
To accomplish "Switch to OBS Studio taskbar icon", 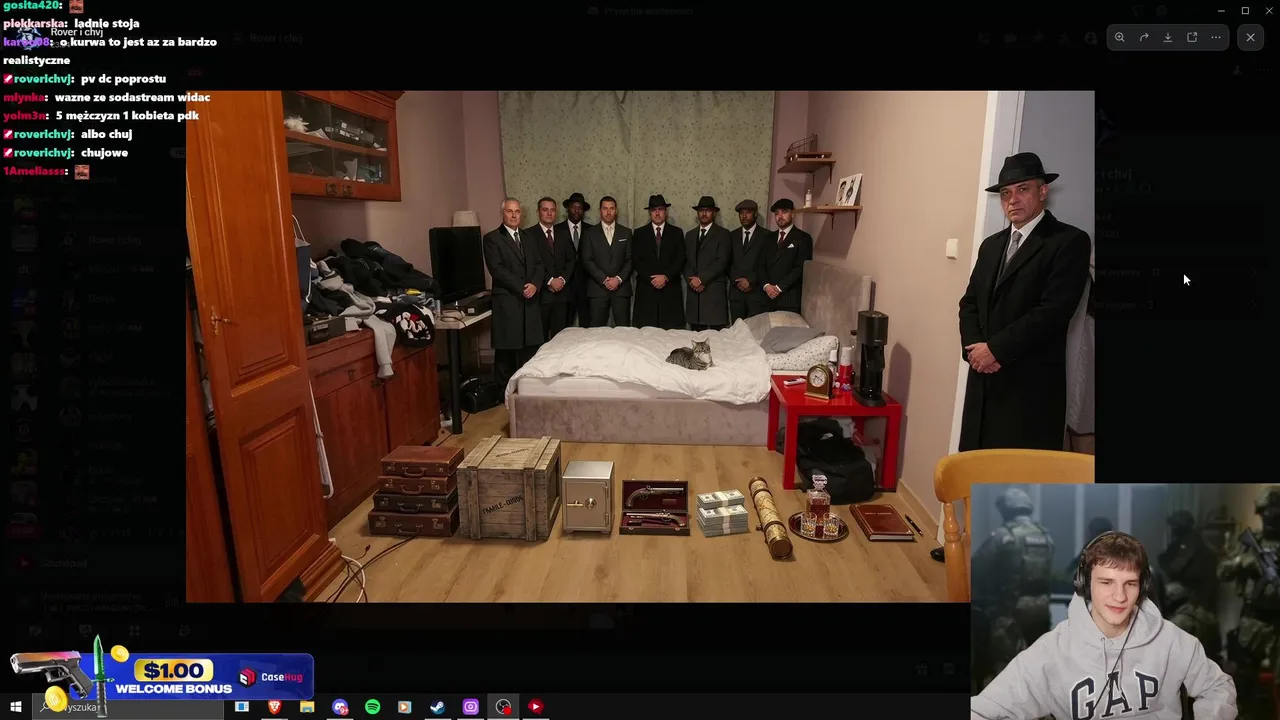I will click(x=503, y=707).
